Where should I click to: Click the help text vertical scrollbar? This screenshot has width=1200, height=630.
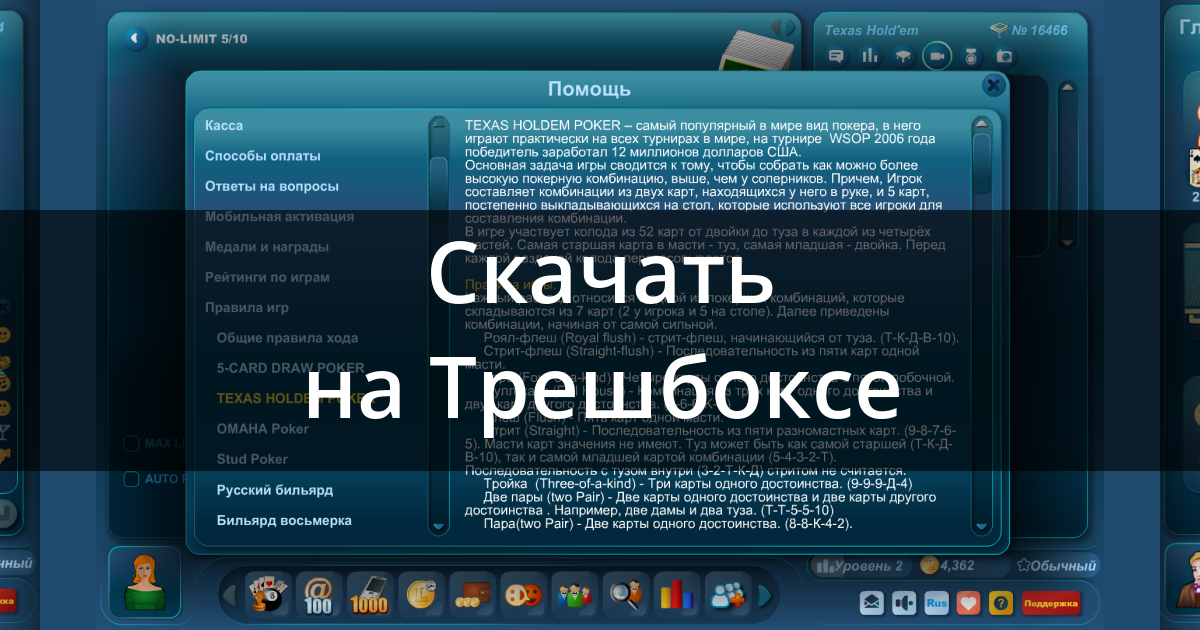981,325
